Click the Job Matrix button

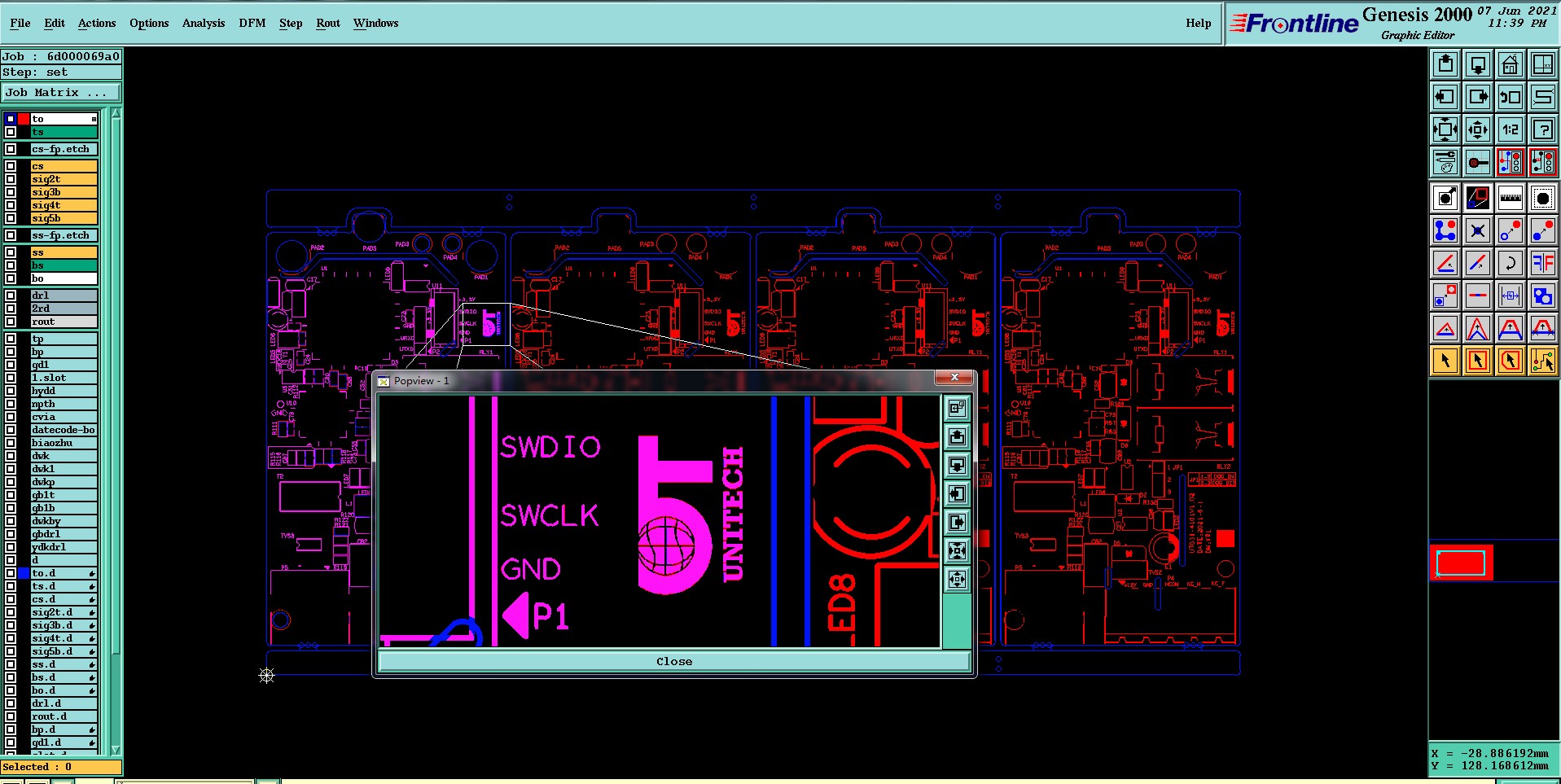click(61, 92)
